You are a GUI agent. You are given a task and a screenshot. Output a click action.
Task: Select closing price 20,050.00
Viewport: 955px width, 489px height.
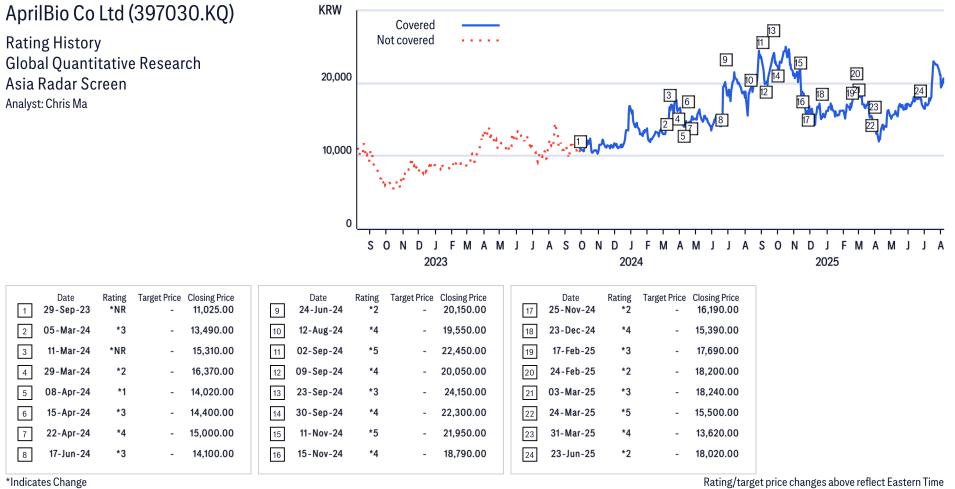click(x=464, y=371)
